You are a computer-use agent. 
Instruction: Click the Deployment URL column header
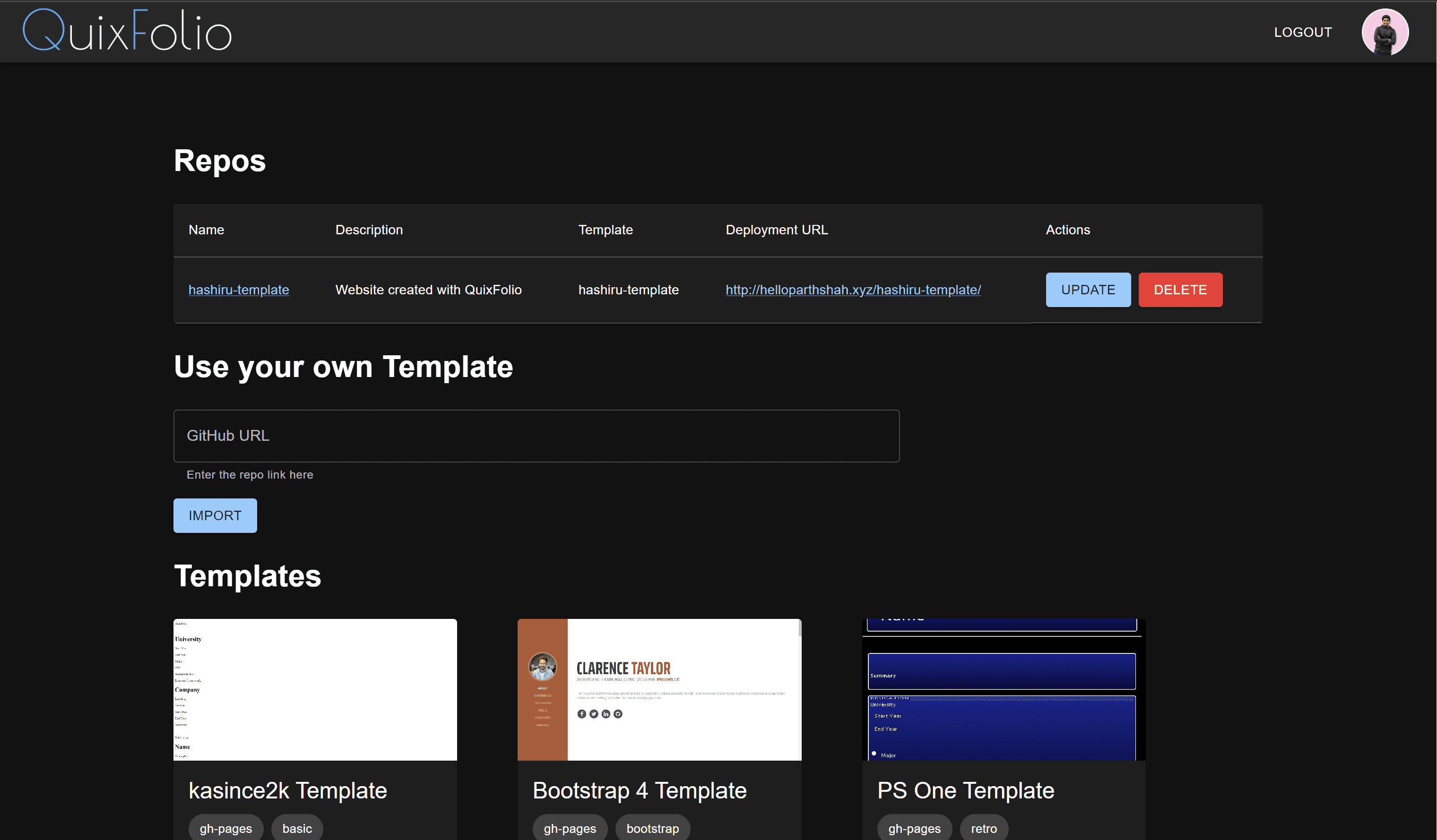(777, 230)
